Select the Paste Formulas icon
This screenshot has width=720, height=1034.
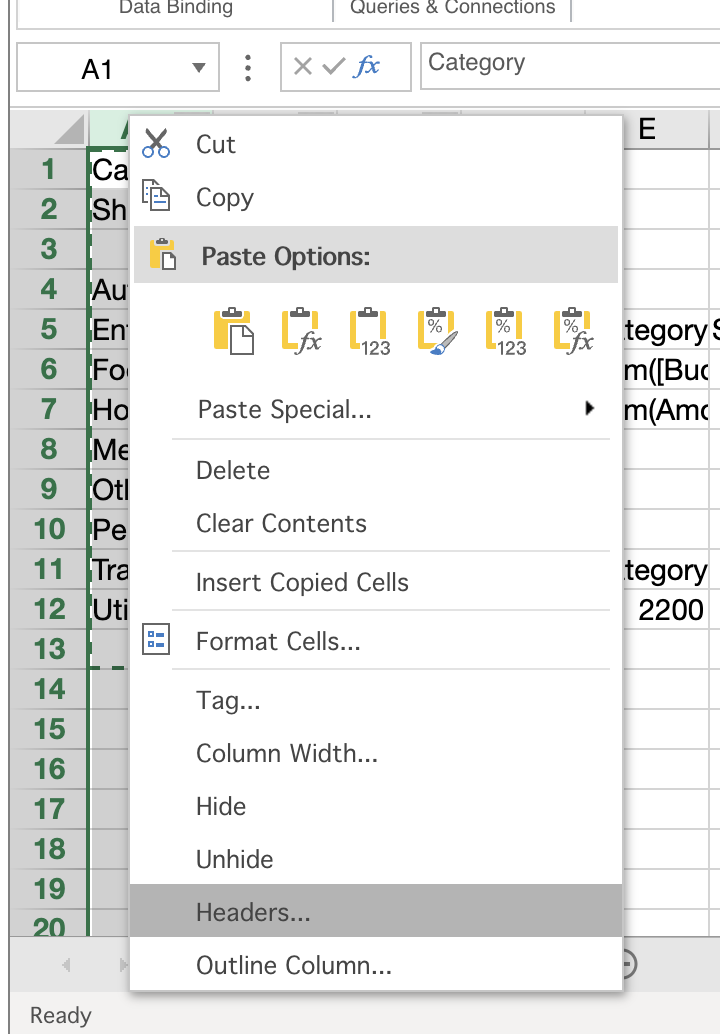click(301, 331)
